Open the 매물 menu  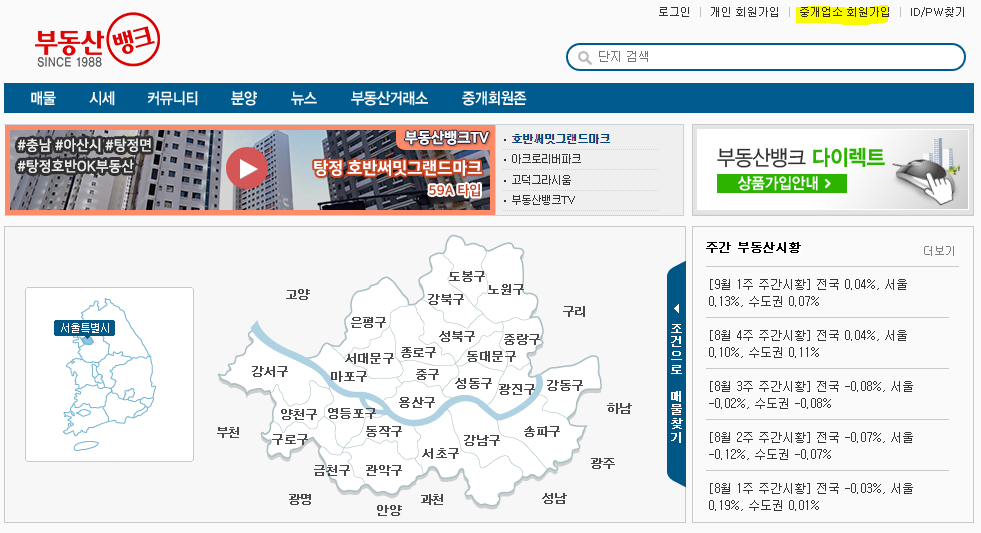[43, 98]
